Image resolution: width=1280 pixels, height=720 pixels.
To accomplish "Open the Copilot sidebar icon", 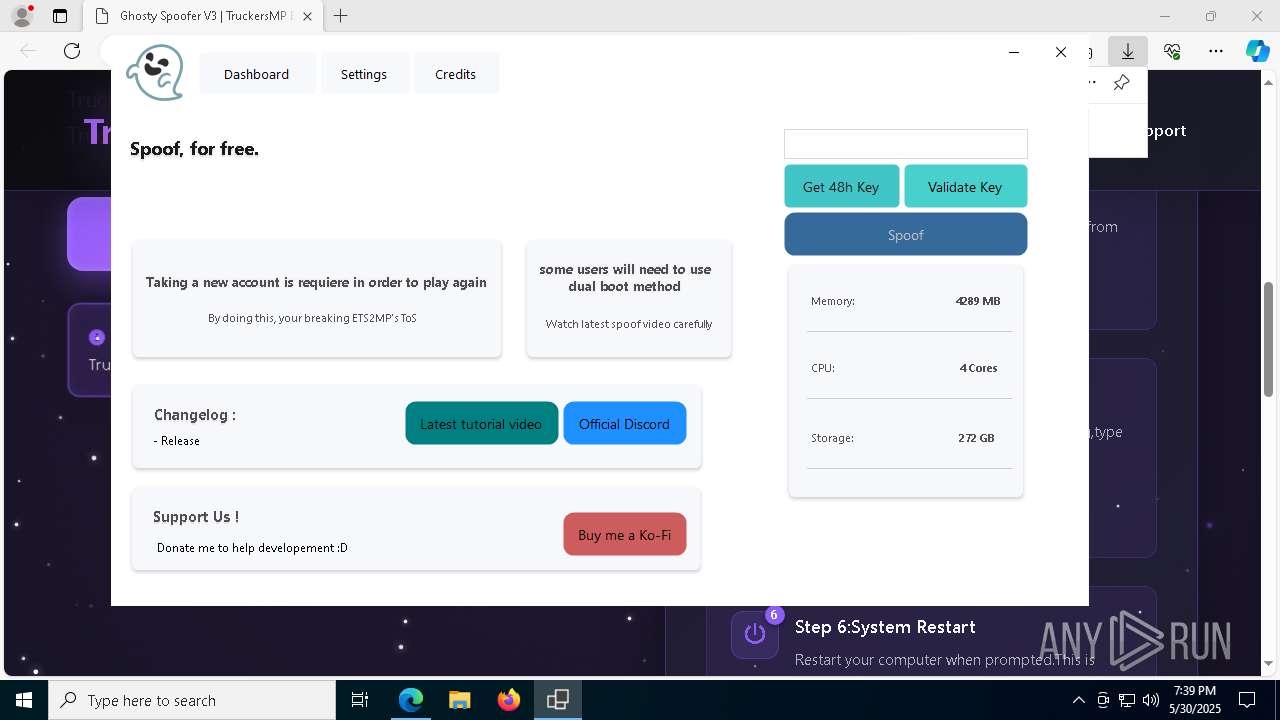I will (1257, 51).
